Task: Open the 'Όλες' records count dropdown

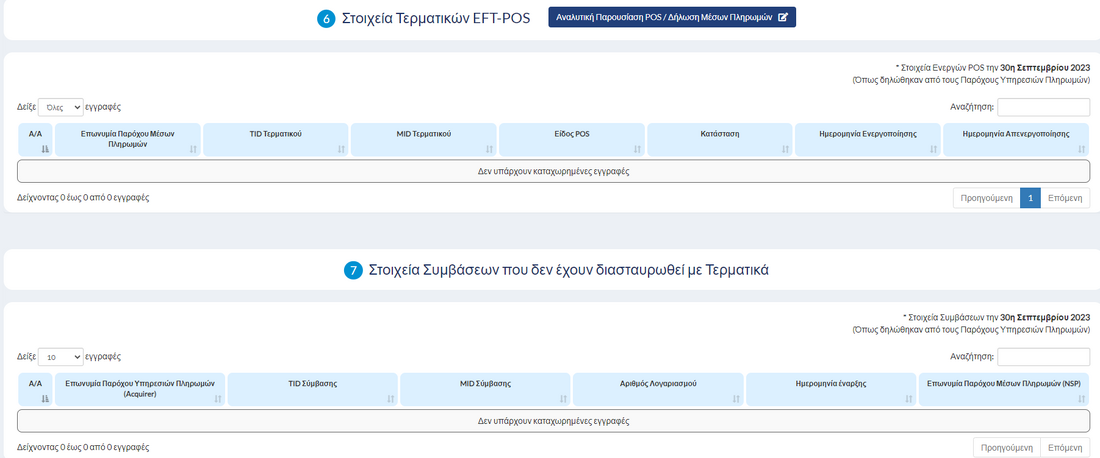Action: (x=61, y=106)
